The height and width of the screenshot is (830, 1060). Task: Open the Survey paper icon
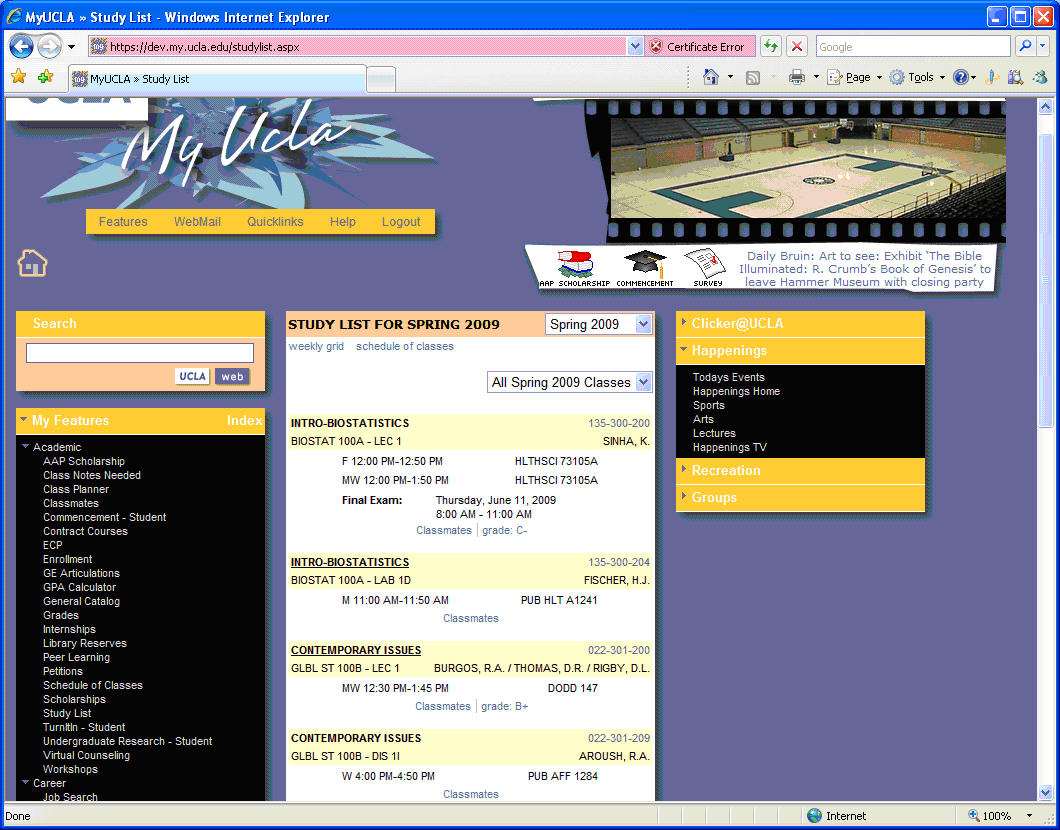tap(705, 266)
